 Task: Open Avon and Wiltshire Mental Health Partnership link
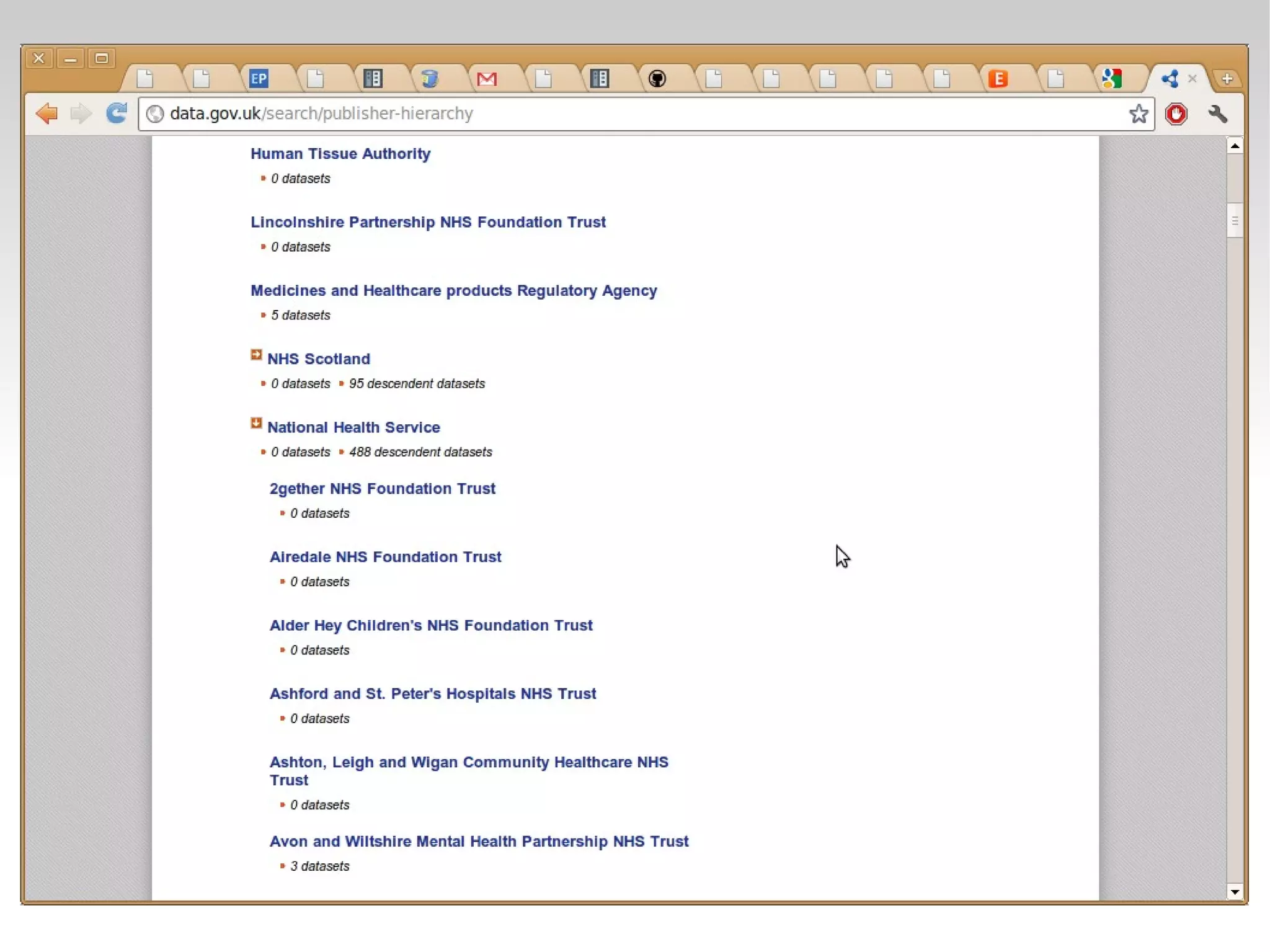pos(479,842)
